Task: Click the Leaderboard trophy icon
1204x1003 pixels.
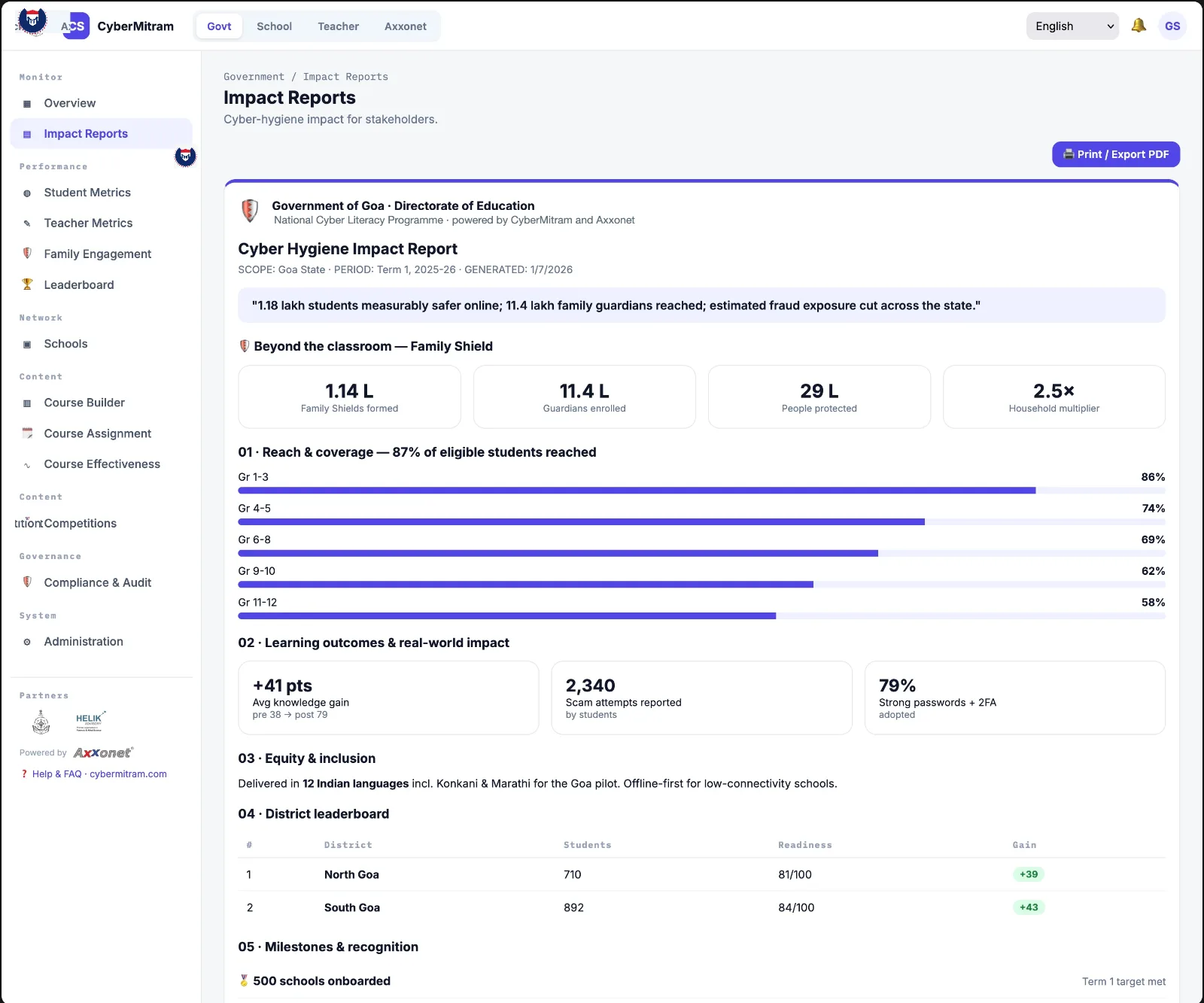Action: tap(27, 284)
